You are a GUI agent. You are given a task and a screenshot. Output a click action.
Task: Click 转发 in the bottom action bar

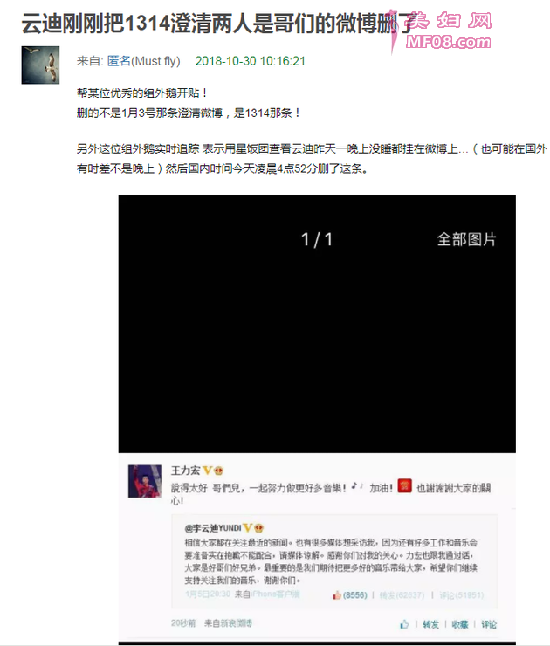click(431, 625)
